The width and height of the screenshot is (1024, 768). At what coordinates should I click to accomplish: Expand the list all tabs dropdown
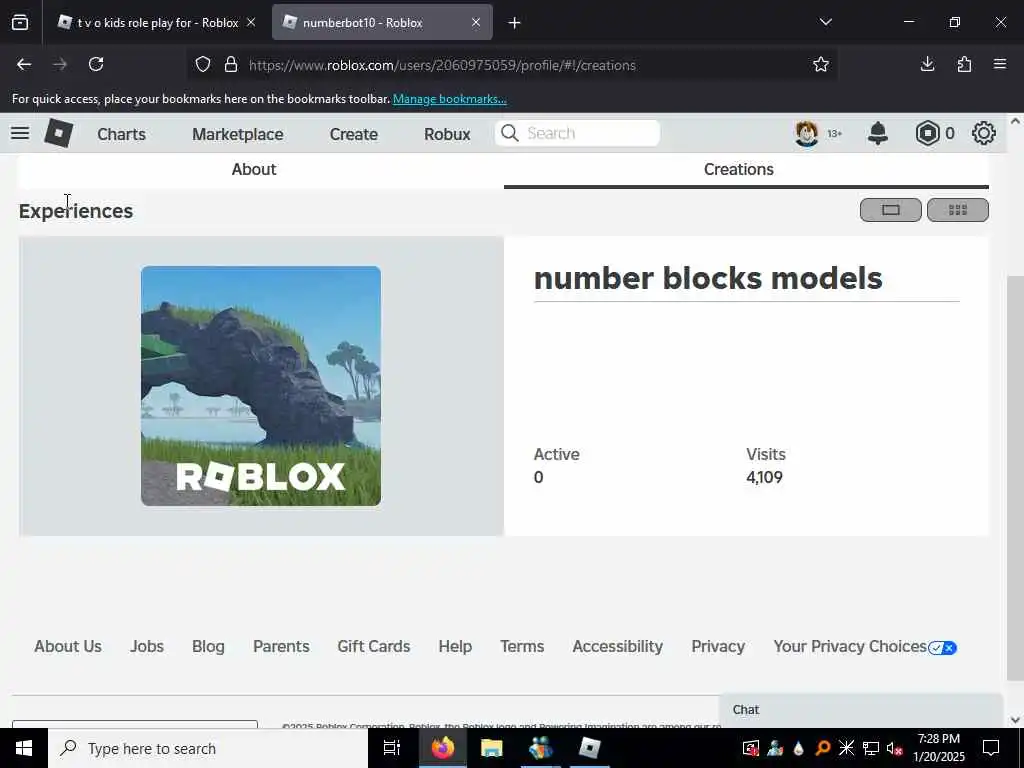pyautogui.click(x=825, y=22)
